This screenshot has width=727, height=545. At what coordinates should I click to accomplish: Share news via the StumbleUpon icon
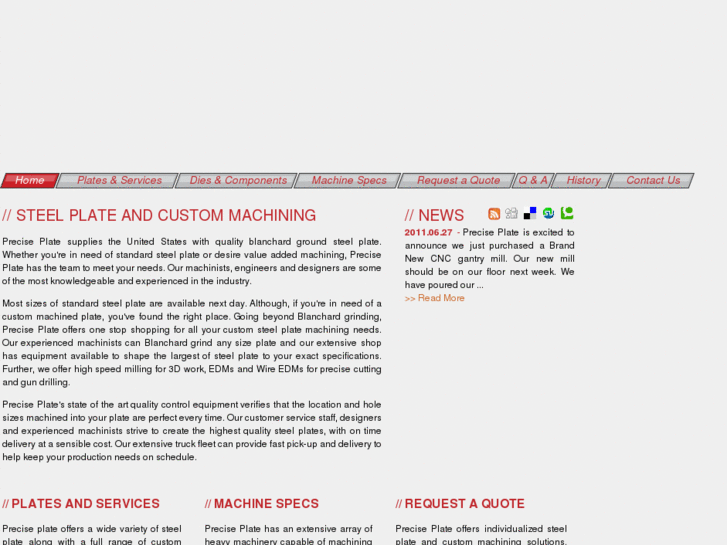tap(548, 213)
